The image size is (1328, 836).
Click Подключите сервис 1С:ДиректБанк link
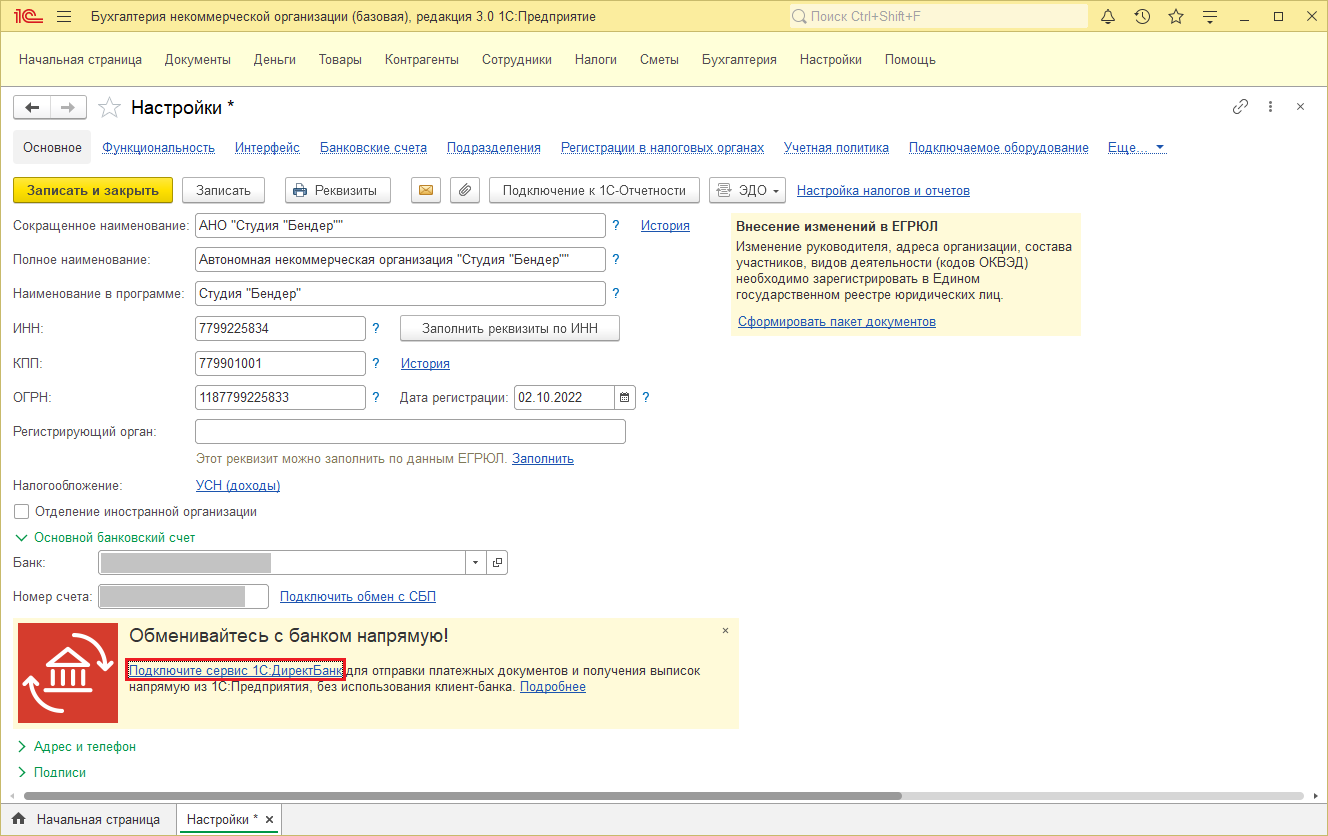tap(236, 670)
